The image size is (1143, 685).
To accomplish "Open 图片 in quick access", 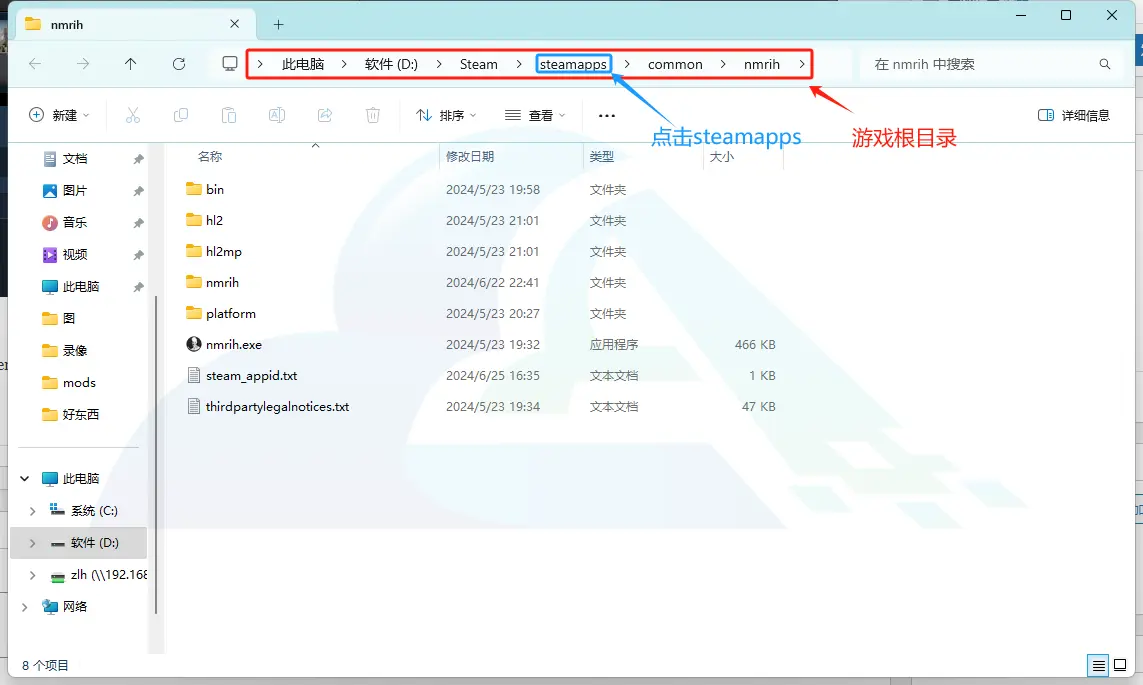I will pos(75,191).
